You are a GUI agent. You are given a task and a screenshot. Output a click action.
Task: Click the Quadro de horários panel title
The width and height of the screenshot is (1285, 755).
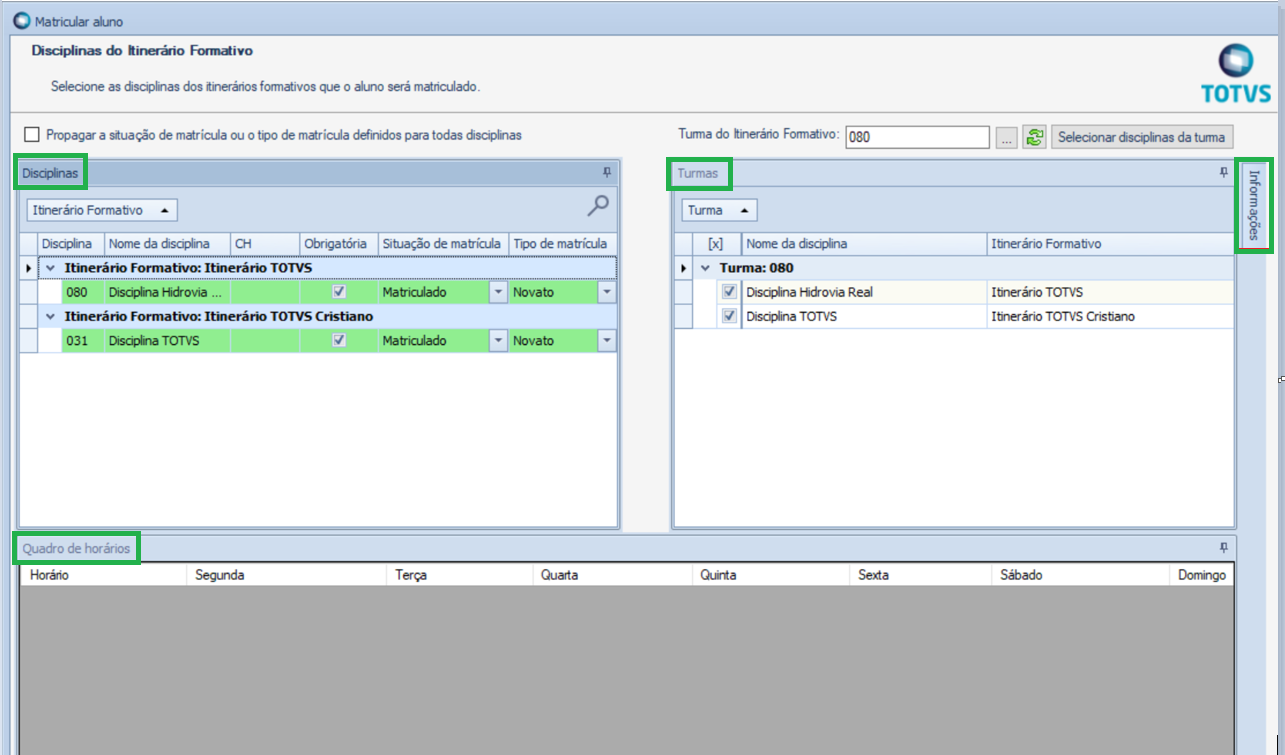pyautogui.click(x=76, y=548)
